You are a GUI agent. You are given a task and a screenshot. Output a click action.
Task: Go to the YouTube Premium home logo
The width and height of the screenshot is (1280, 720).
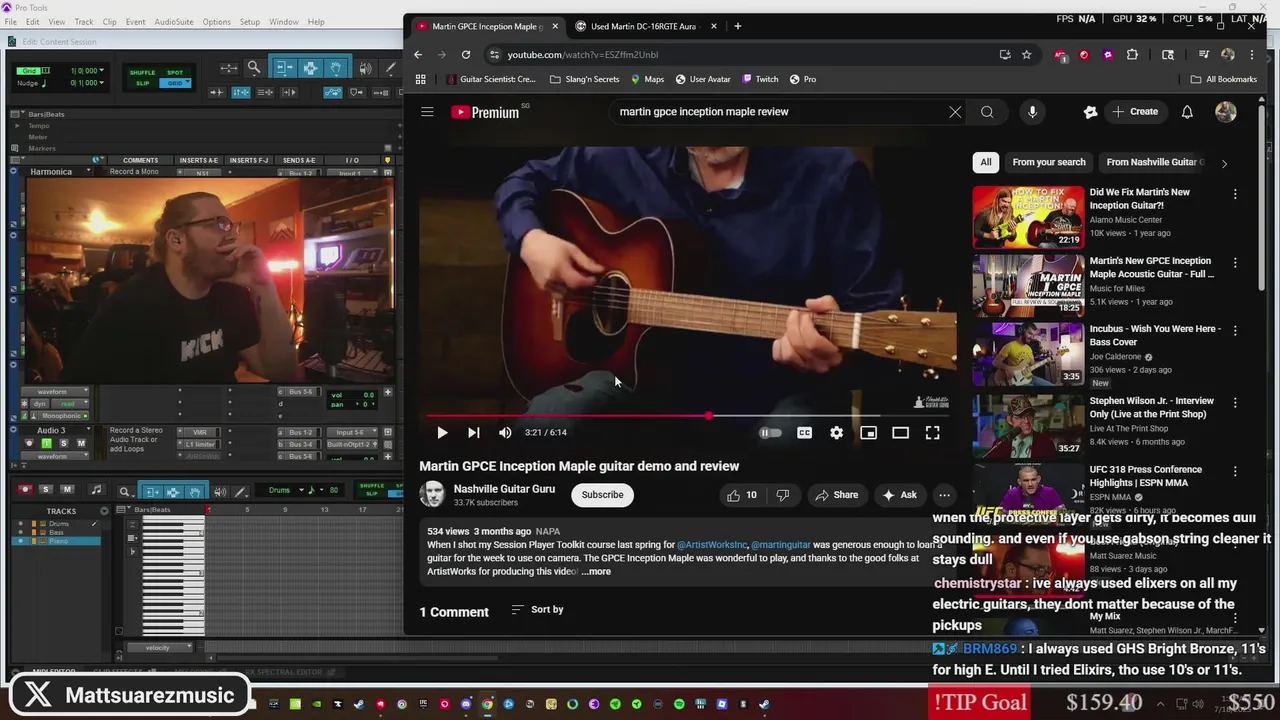point(485,112)
